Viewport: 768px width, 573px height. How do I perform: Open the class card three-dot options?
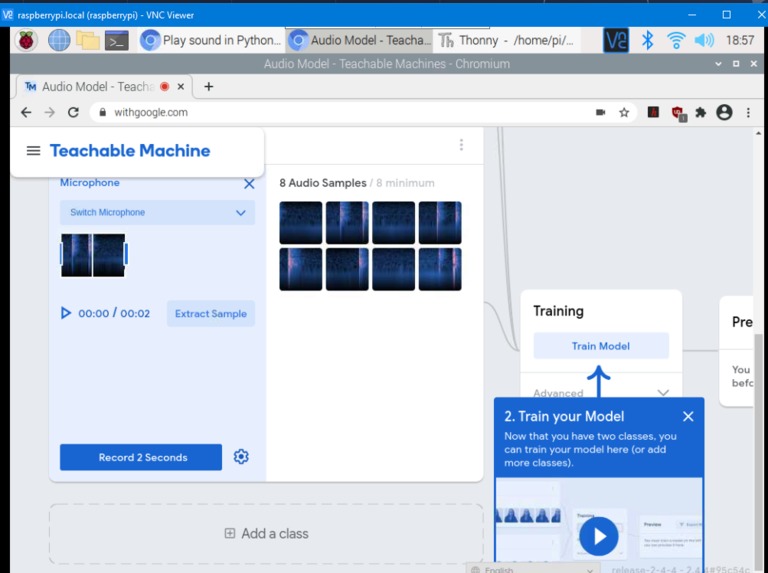pos(461,145)
